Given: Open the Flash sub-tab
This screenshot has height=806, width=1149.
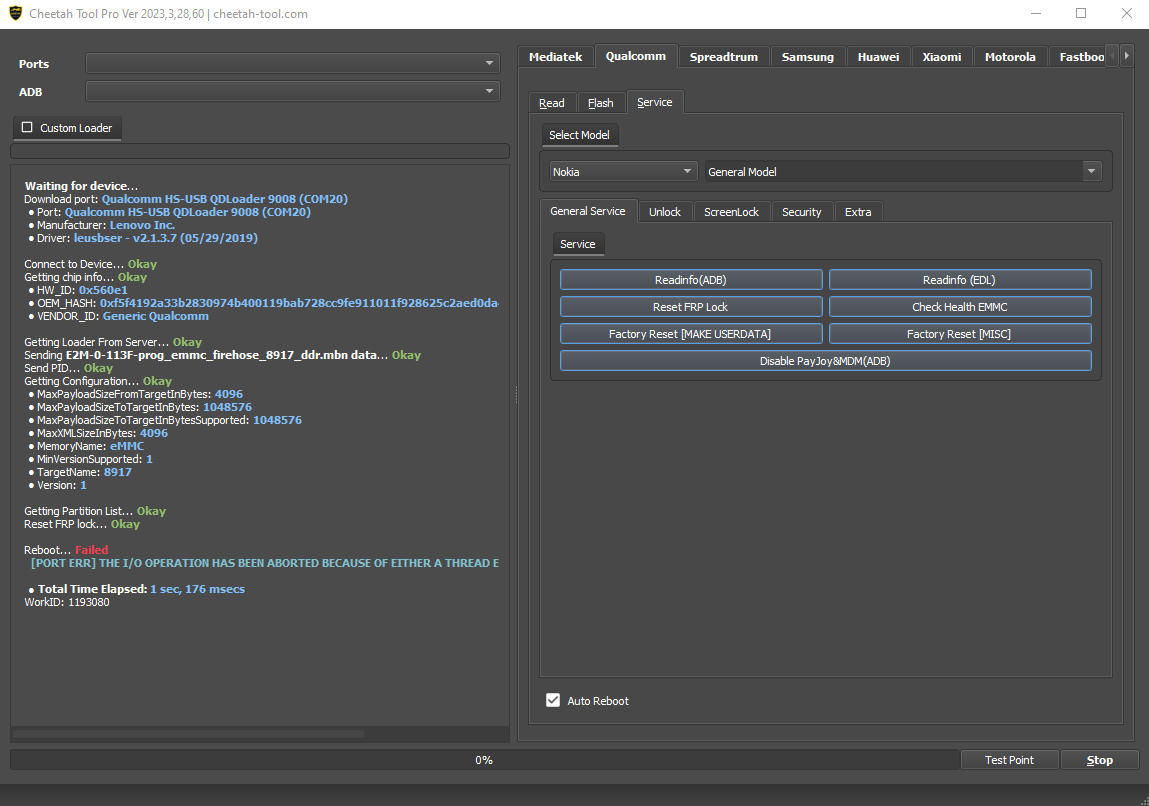Looking at the screenshot, I should 601,103.
